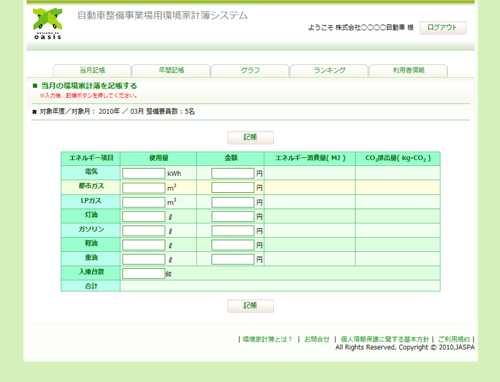Click the 都市ガス row label

(x=91, y=186)
